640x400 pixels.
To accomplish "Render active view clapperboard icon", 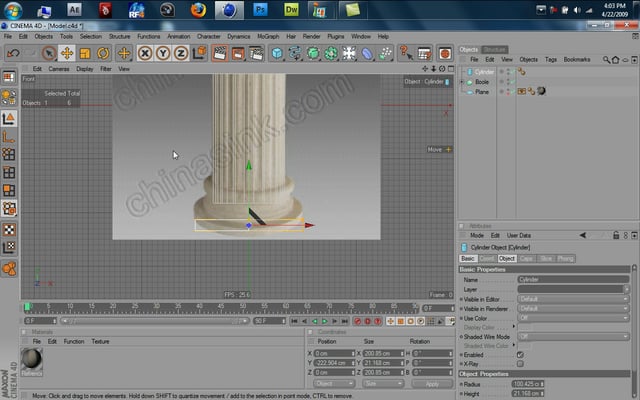I will coord(220,53).
